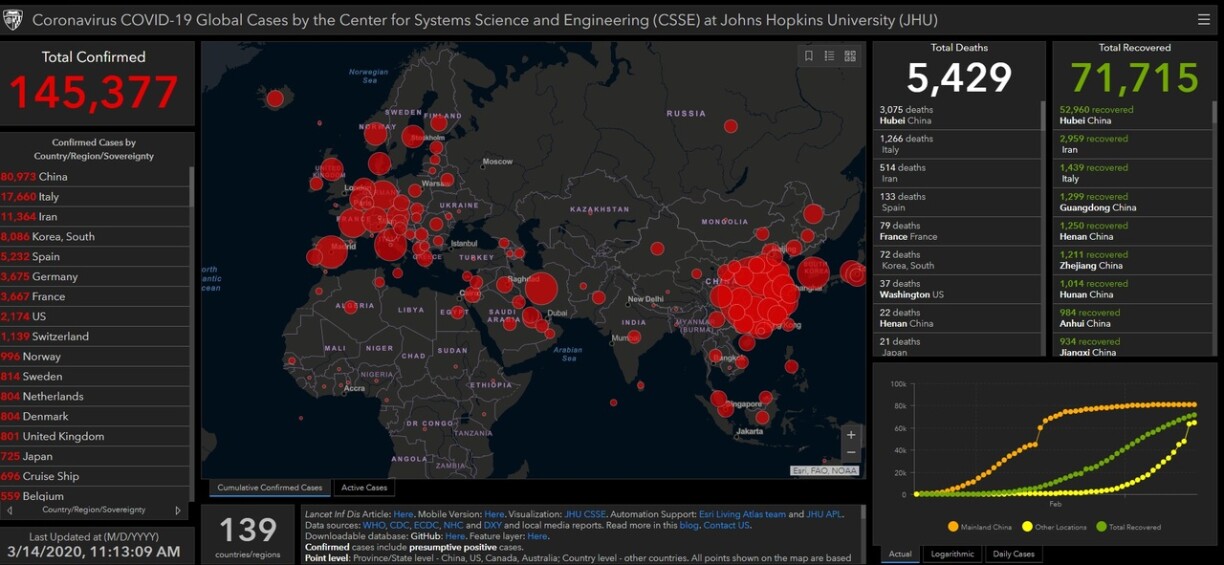1224x565 pixels.
Task: Zoom in on the map with plus button
Action: click(x=851, y=435)
